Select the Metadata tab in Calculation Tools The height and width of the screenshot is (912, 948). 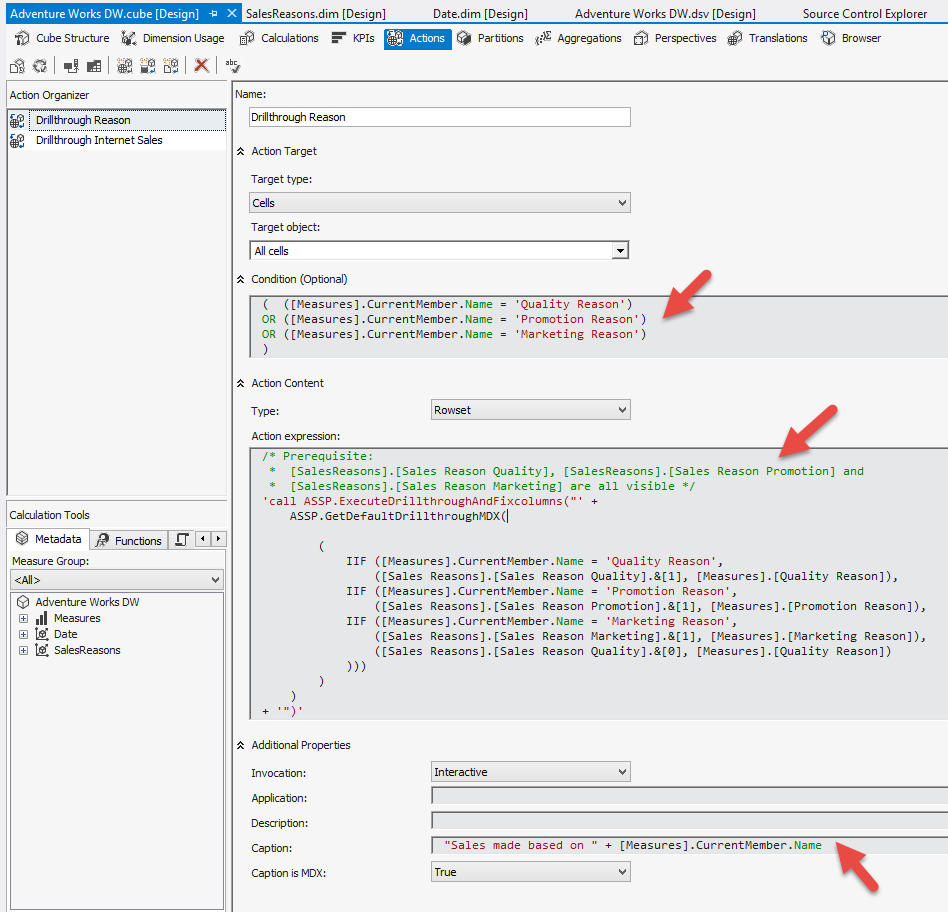[x=49, y=539]
